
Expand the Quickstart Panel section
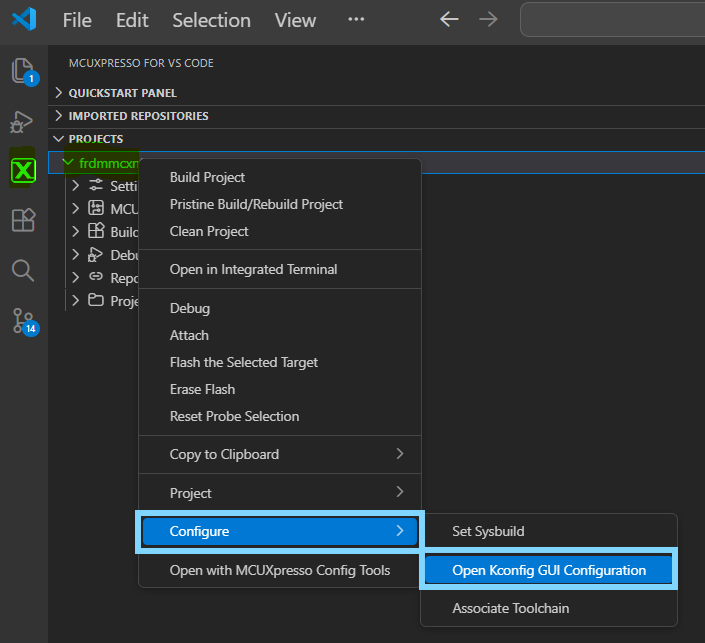tap(122, 93)
